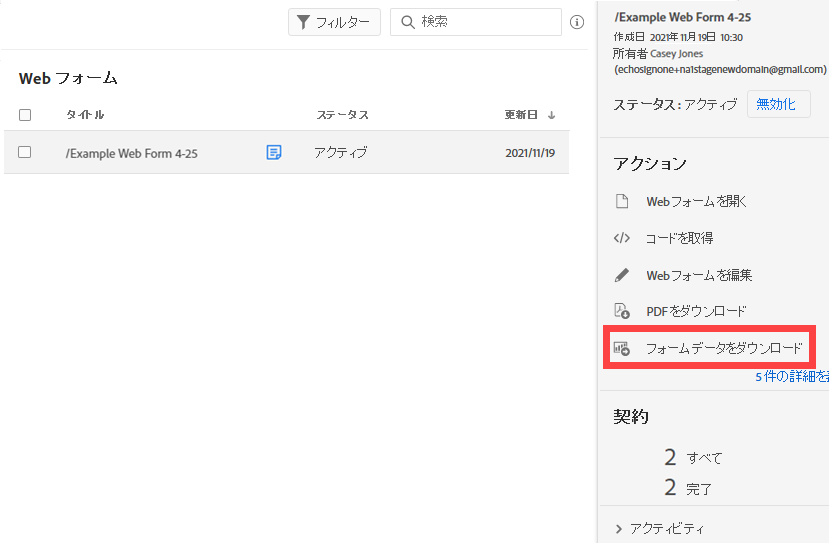Check the /Example Web Form 4-25 row checkbox
Viewport: 830px width, 543px height.
point(25,152)
